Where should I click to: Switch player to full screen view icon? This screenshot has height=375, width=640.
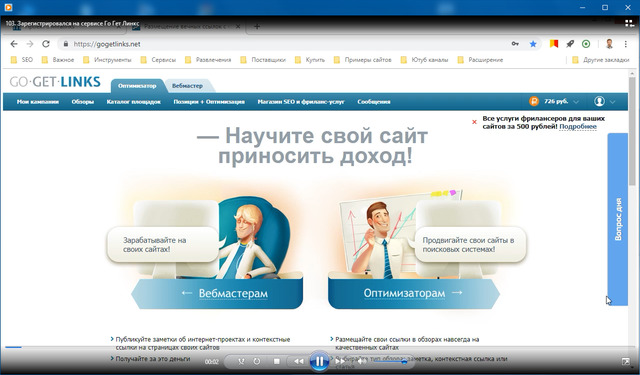[625, 361]
